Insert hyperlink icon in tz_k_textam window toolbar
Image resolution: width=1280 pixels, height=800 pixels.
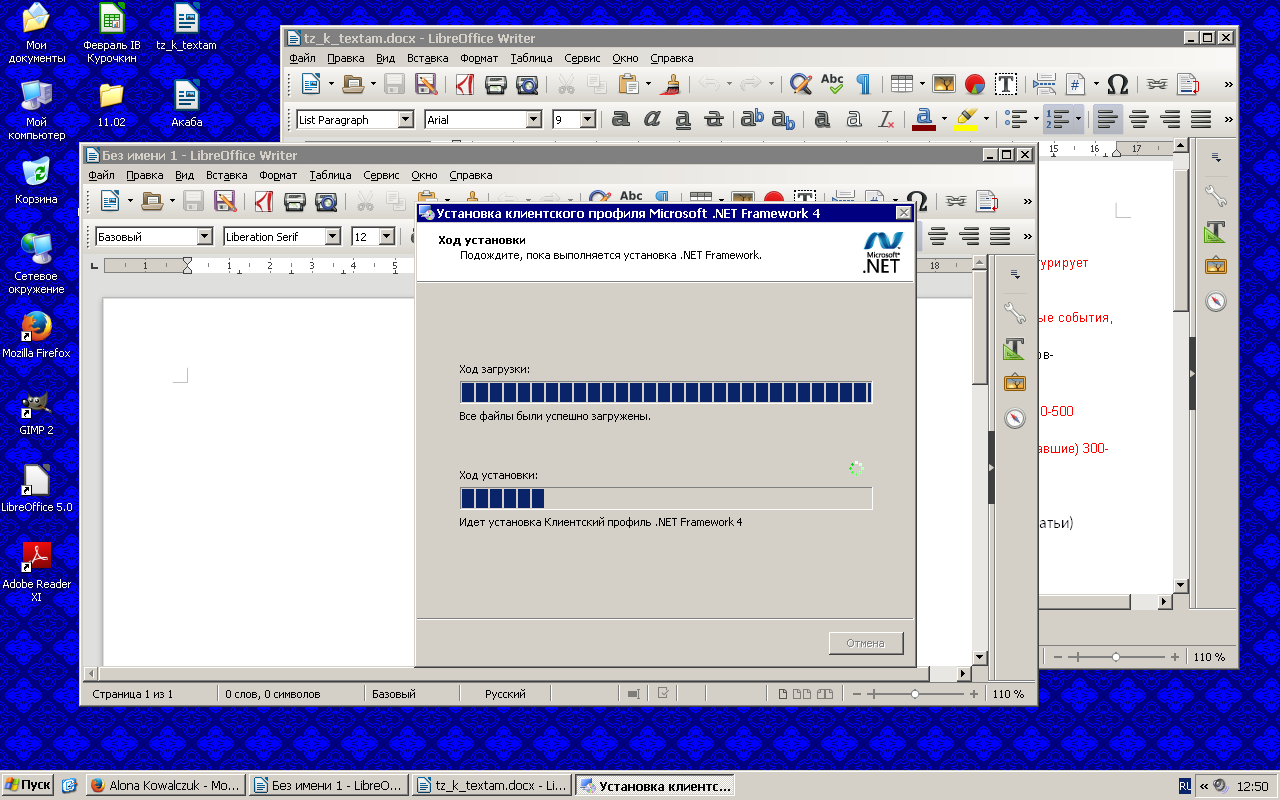1157,84
